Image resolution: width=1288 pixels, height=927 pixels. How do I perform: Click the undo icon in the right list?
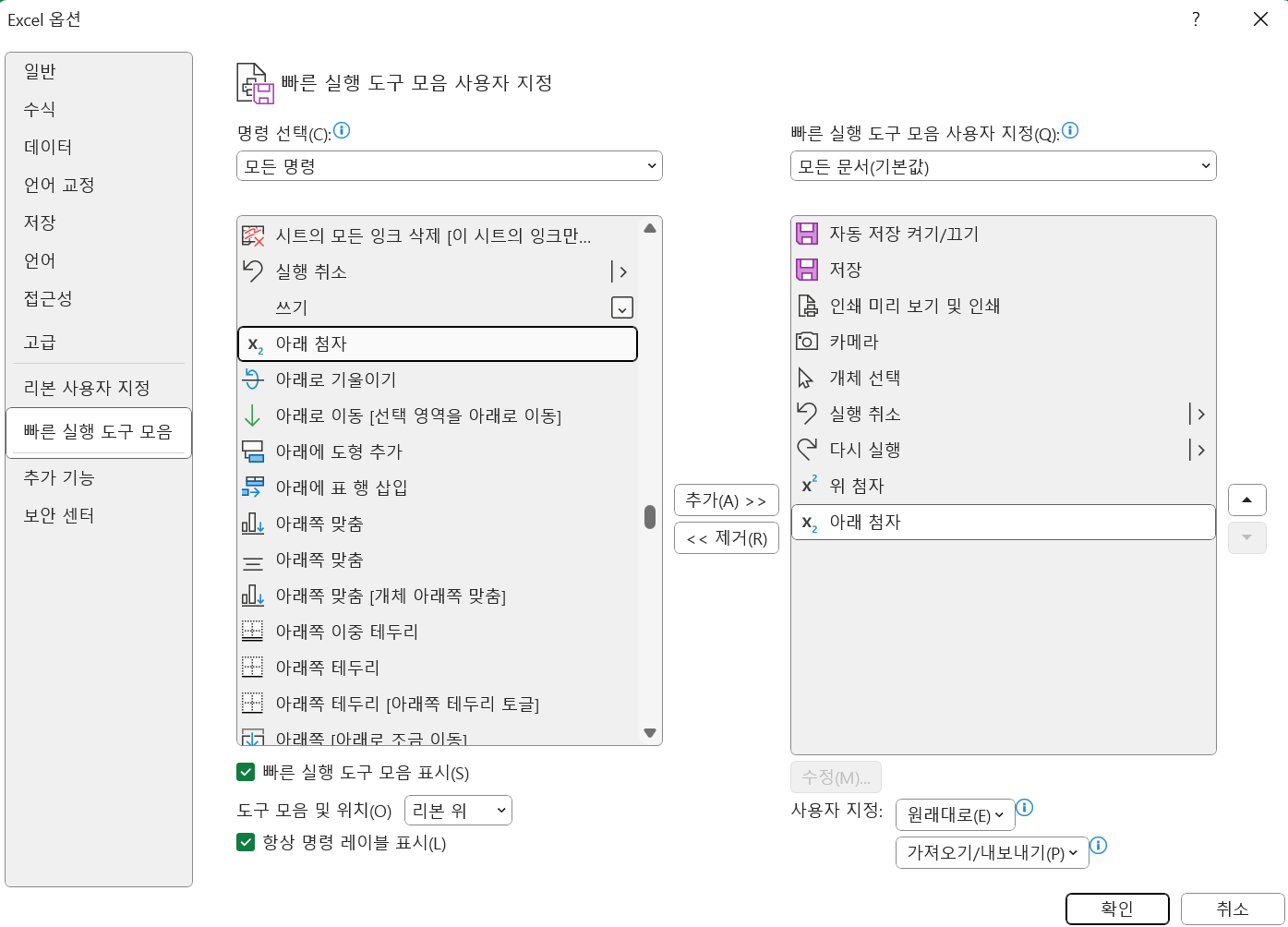pos(807,414)
